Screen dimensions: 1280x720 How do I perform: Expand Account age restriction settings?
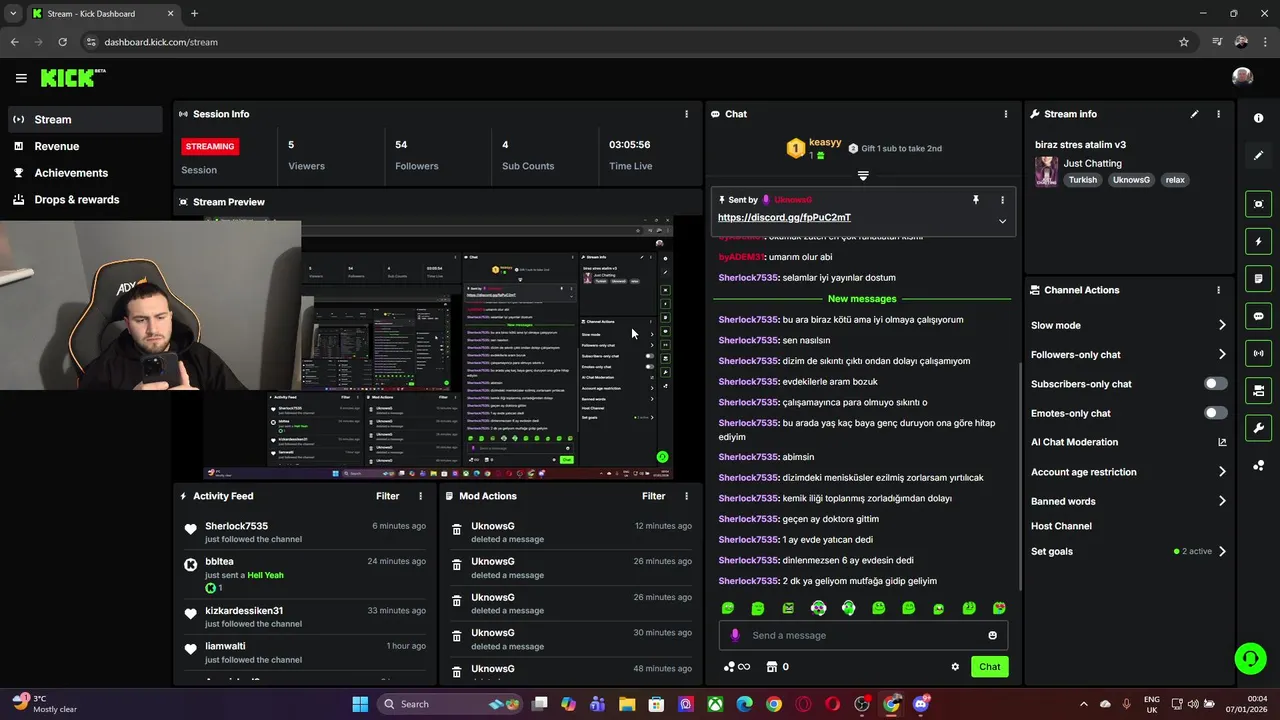point(1222,472)
